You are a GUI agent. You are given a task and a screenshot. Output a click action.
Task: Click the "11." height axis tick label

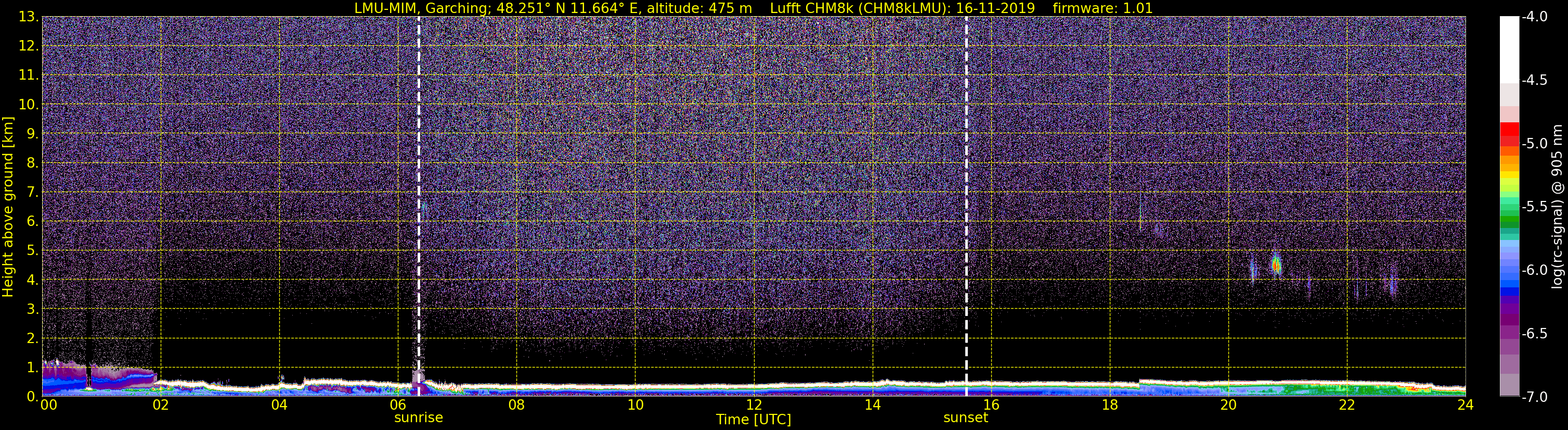[29, 75]
